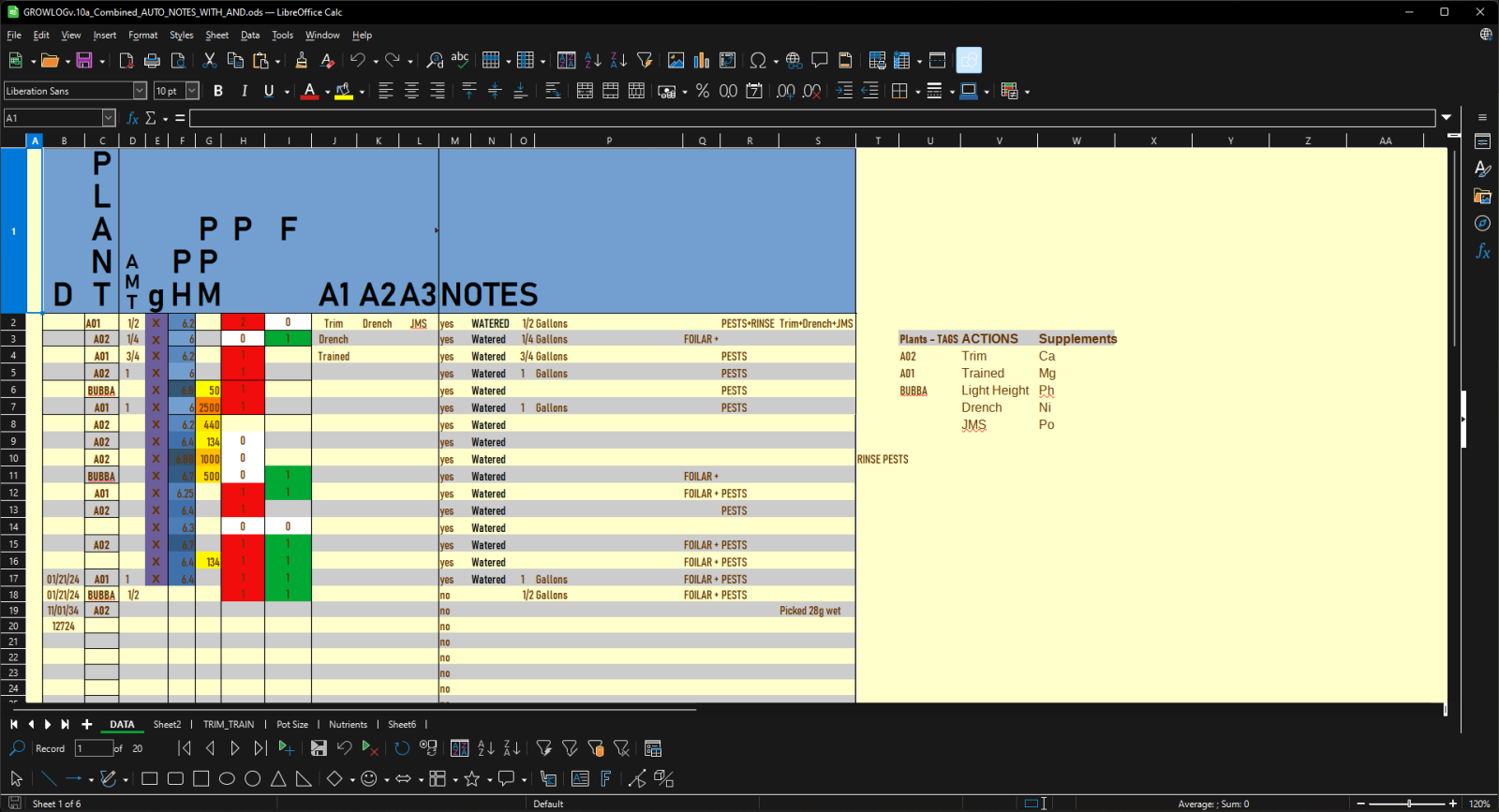The height and width of the screenshot is (812, 1499).
Task: Open the Symbol Shapes dropdown arrow
Action: (x=387, y=779)
